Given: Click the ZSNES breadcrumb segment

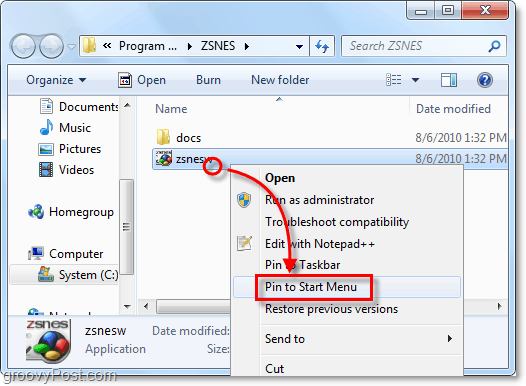Looking at the screenshot, I should coord(218,46).
